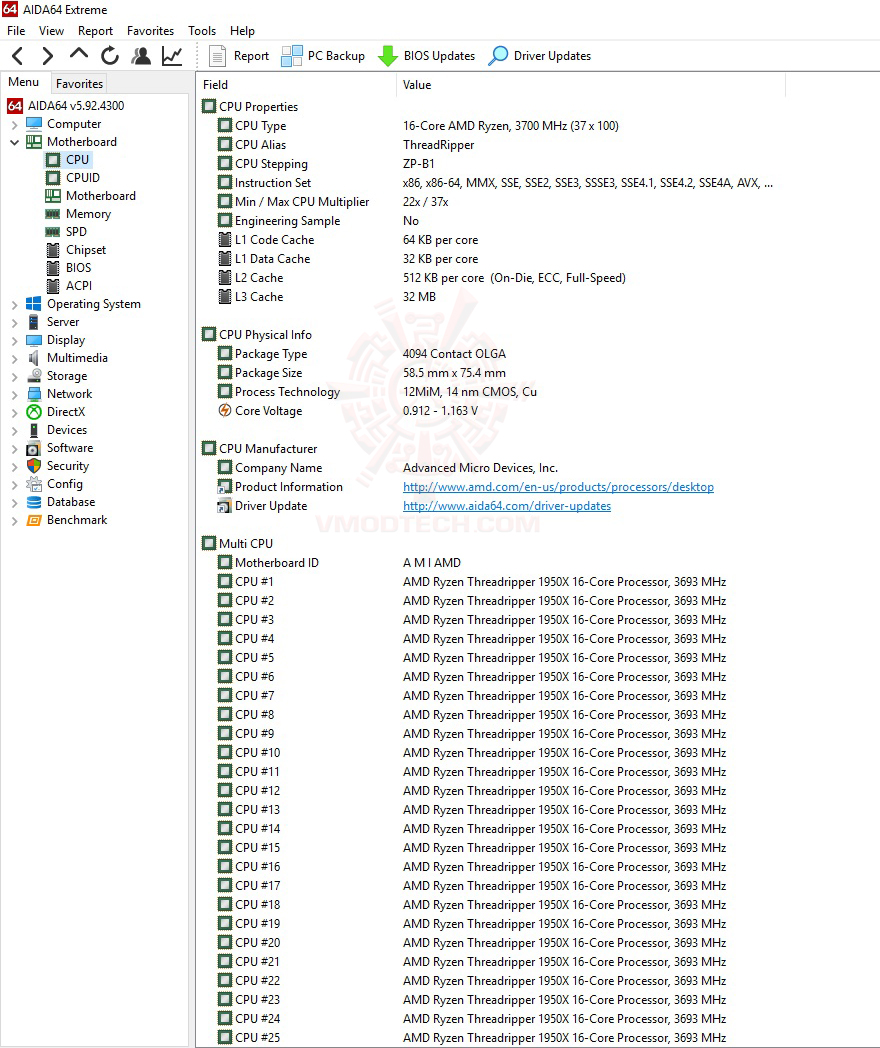Click the DirectX Xbox icon
Screen dimensions: 880x1048
33,412
